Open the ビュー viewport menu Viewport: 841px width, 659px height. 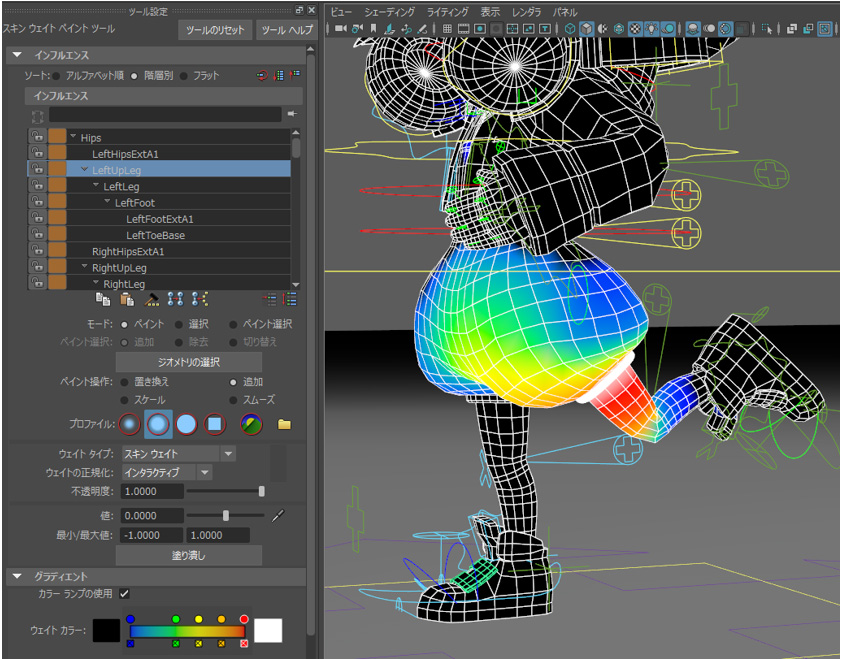pos(341,12)
